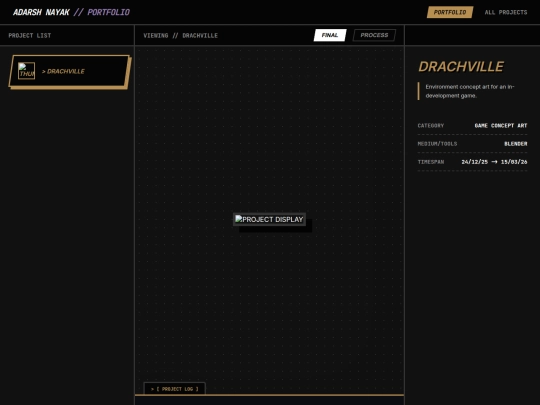This screenshot has height=405, width=540.
Task: Click the Timespan label
Action: (x=431, y=162)
